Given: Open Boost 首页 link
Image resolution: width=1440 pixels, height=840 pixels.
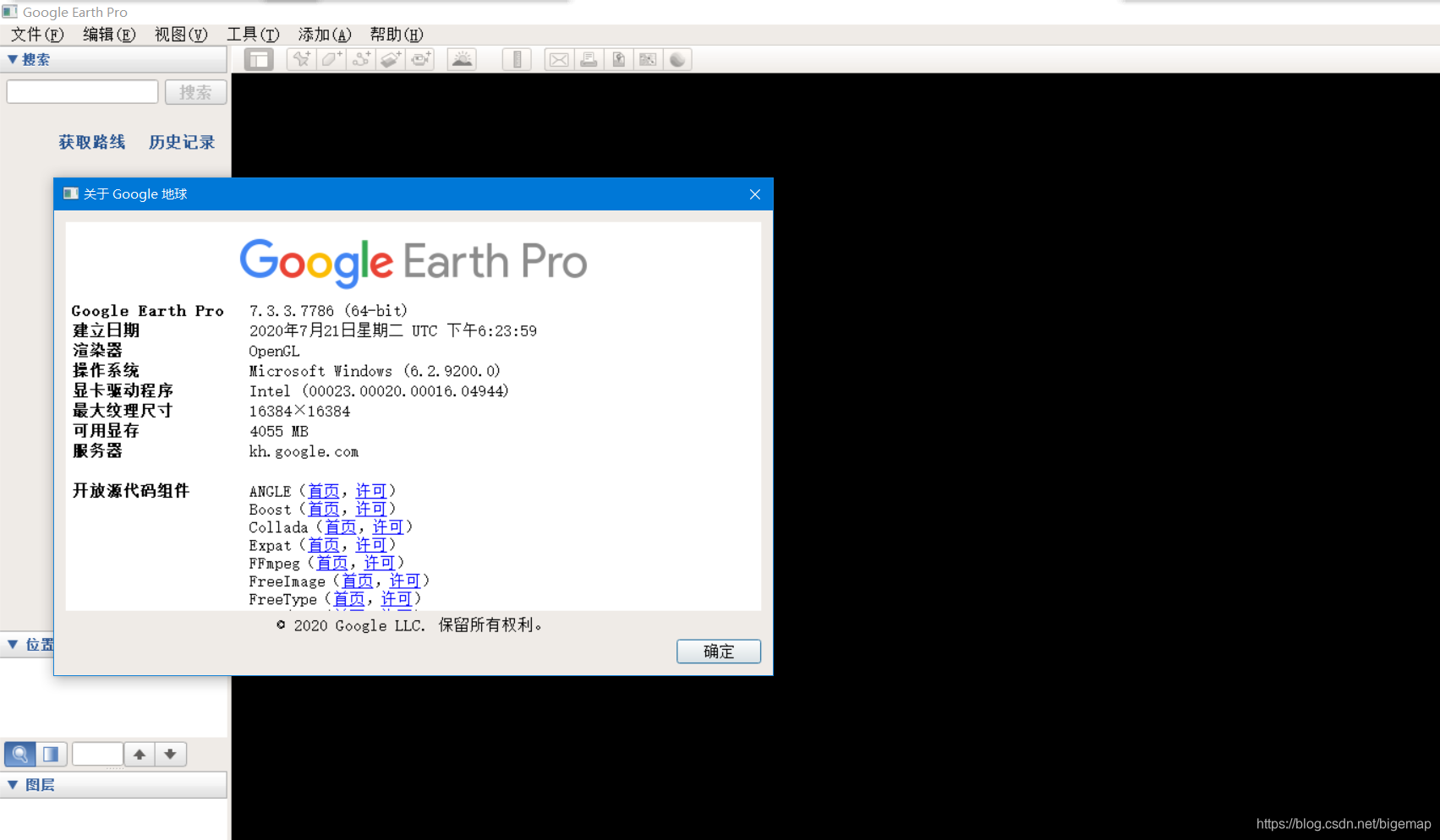Looking at the screenshot, I should 324,509.
